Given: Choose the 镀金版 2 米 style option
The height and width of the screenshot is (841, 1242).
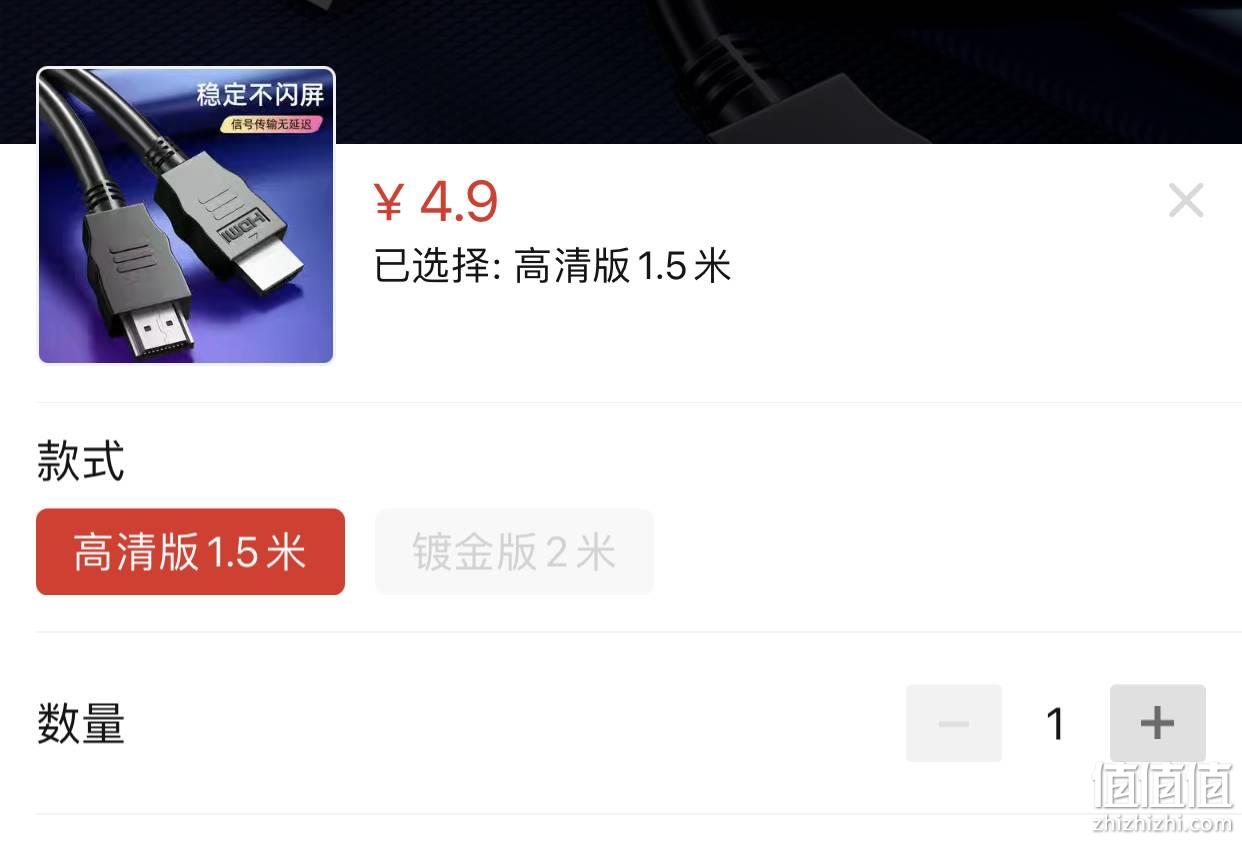Looking at the screenshot, I should click(514, 552).
